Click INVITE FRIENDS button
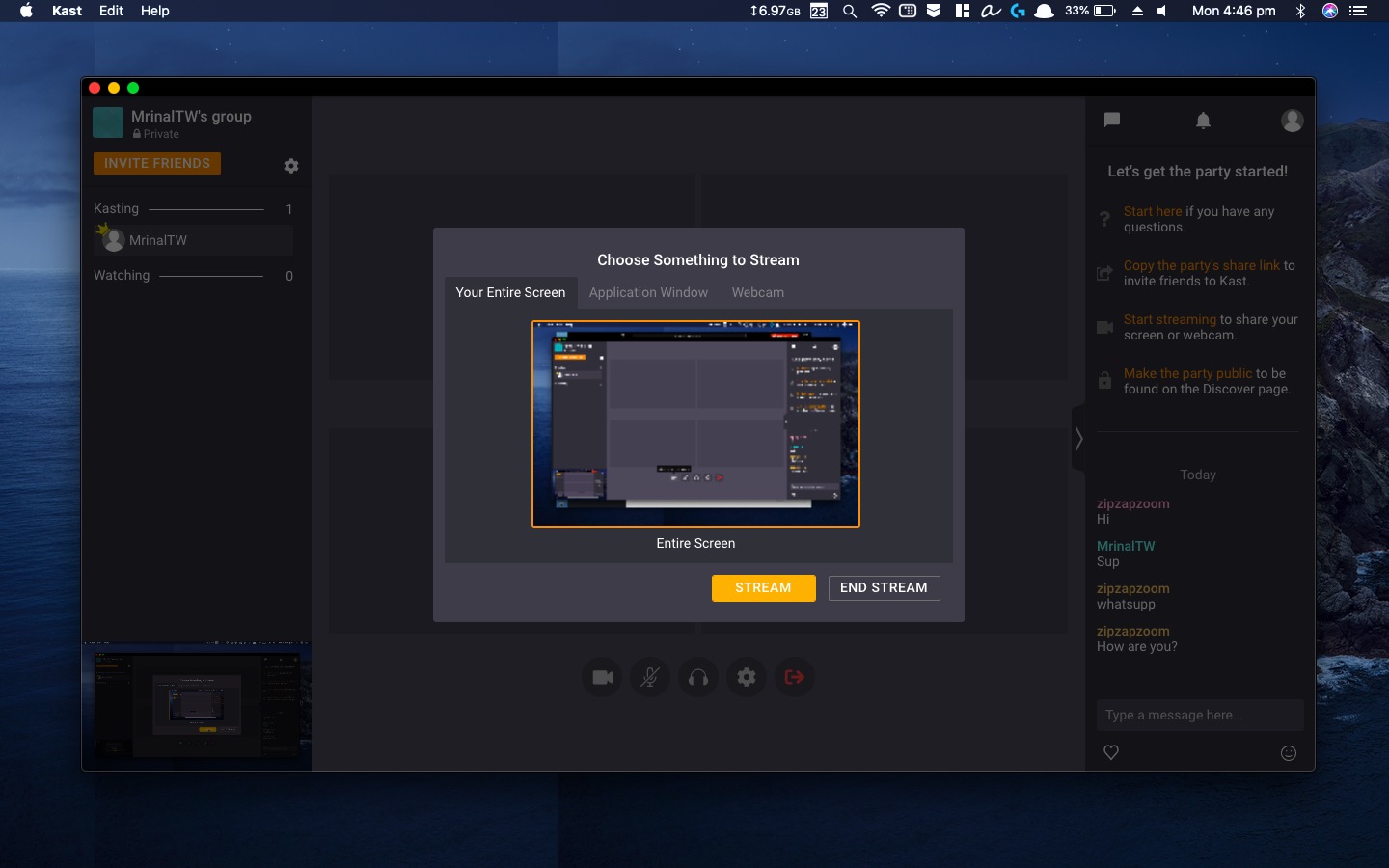The height and width of the screenshot is (868, 1389). pyautogui.click(x=157, y=163)
